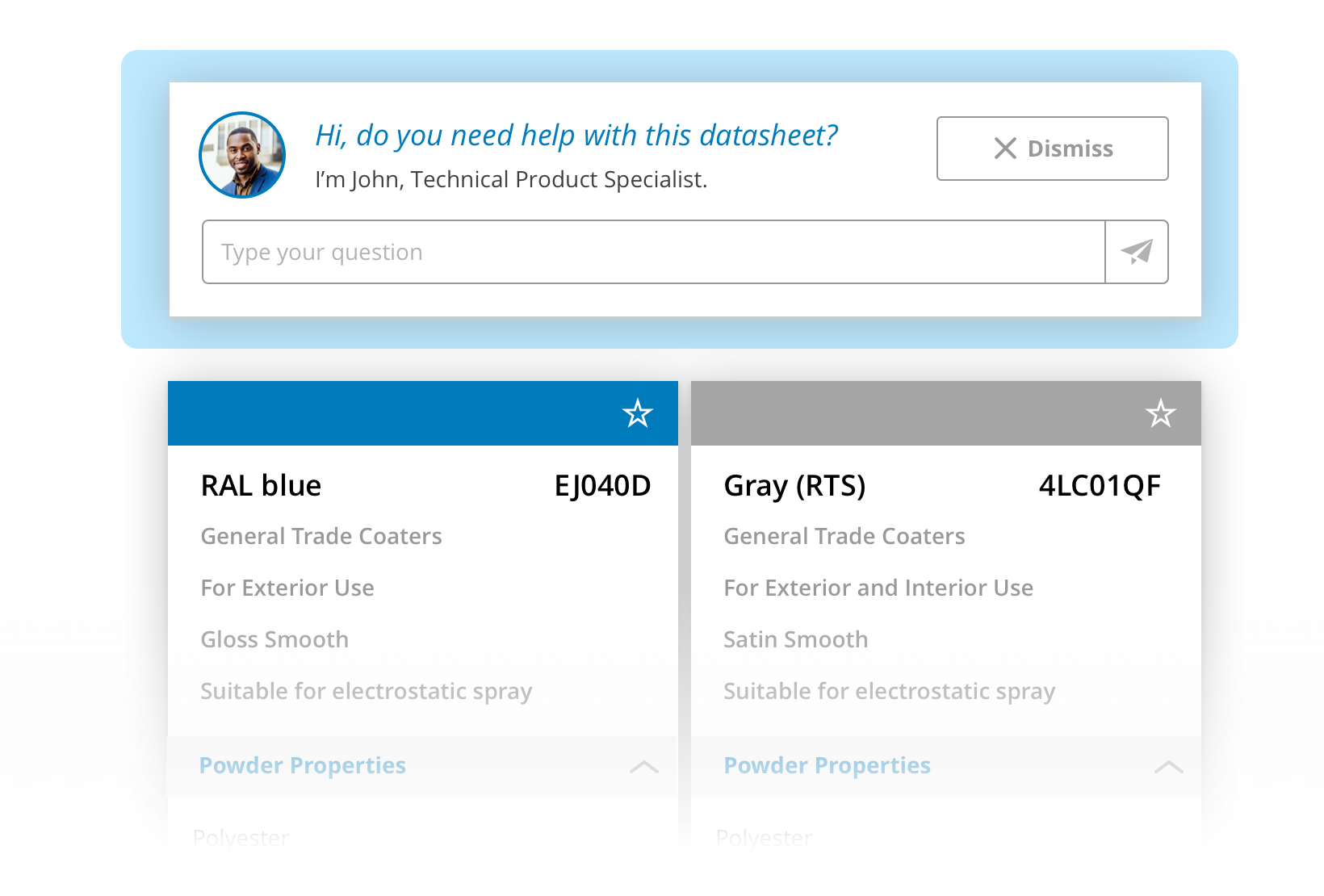This screenshot has width=1324, height=896.
Task: Click Powder Properties heading under Gray (RTS)
Action: tap(827, 765)
